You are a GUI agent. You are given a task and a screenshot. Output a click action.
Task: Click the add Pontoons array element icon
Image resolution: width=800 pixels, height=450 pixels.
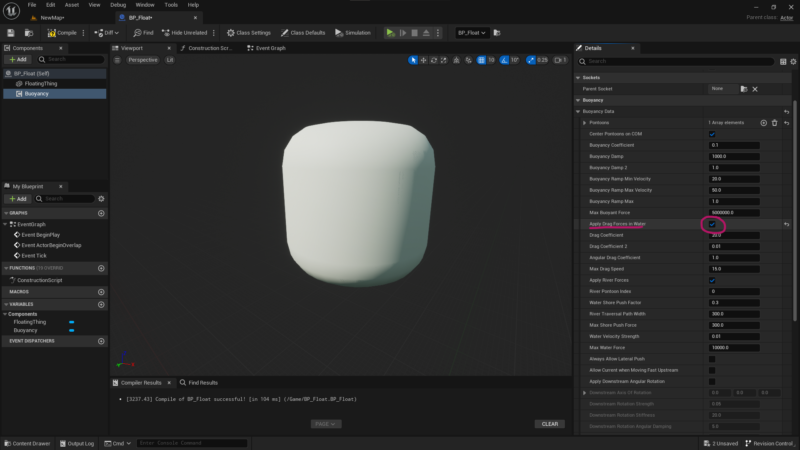[x=763, y=123]
